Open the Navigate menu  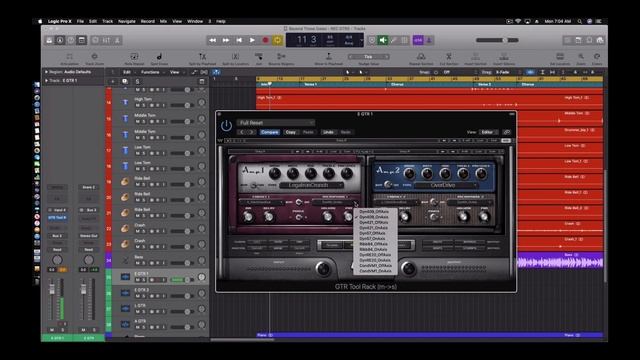127,21
